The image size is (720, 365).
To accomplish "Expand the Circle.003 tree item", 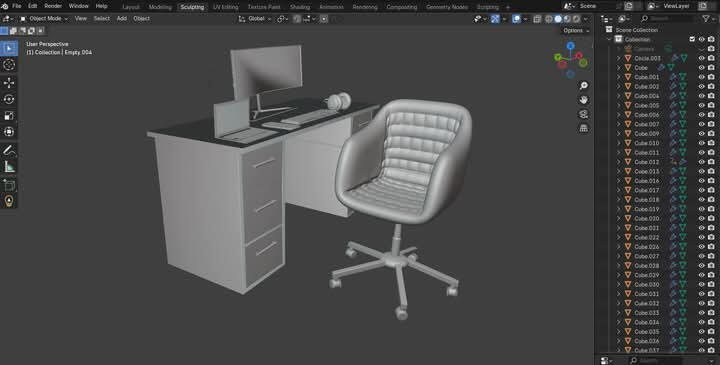I will [618, 58].
